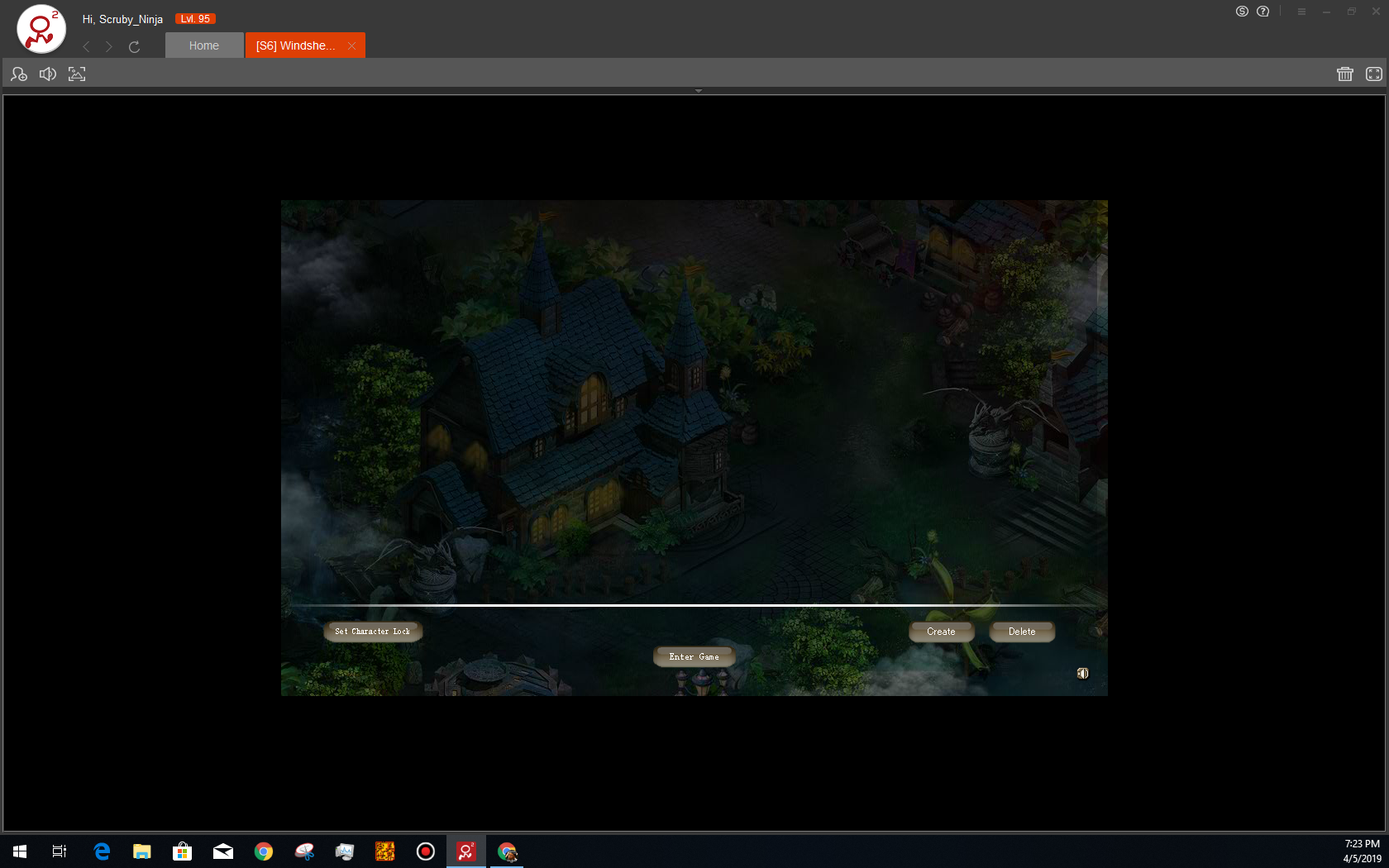Select the [S6] Windshe... game tab
This screenshot has height=868, width=1389.
point(296,45)
